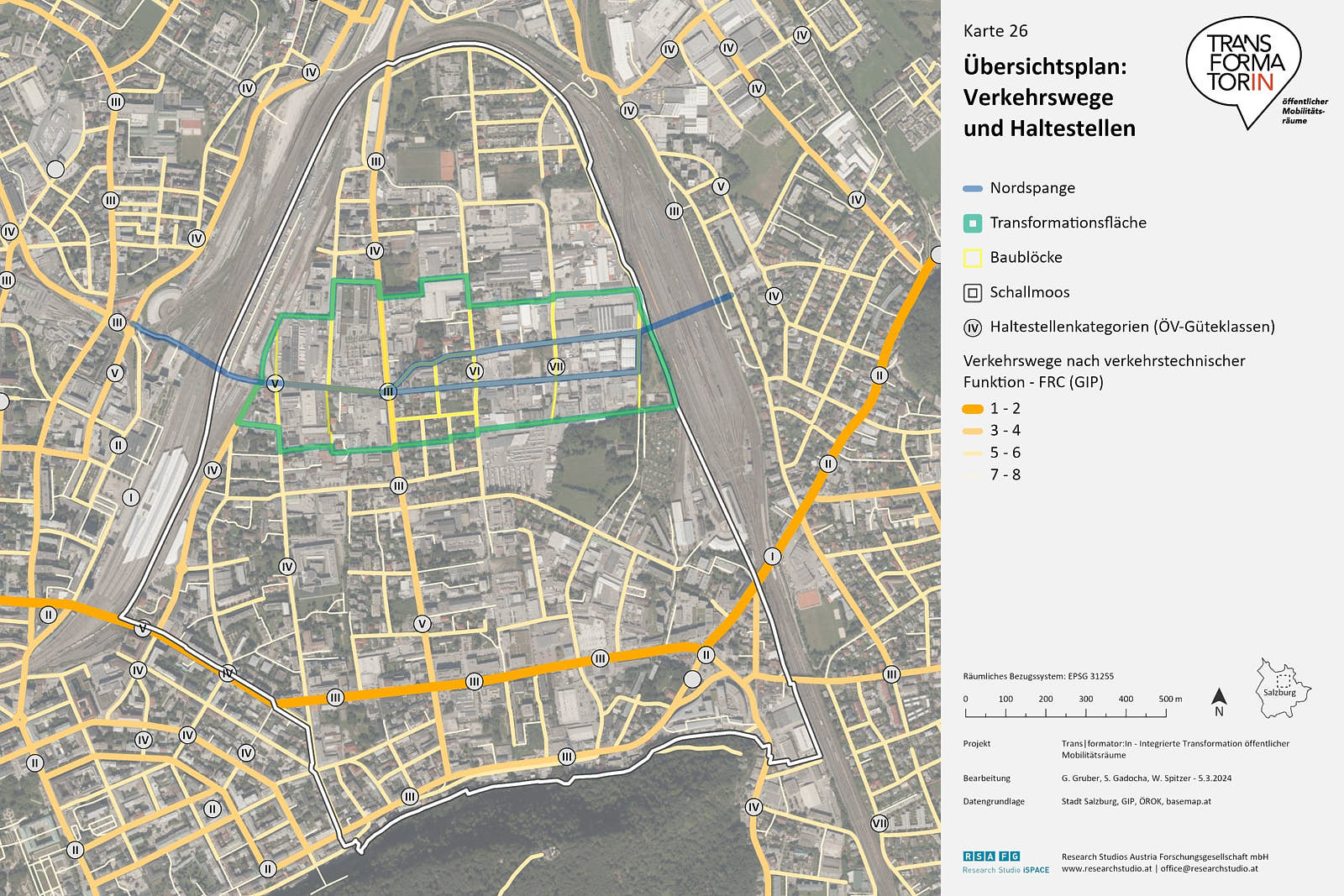The height and width of the screenshot is (896, 1344).
Task: Click 'Haltestellenkategorien (ÖV-Güteklassen)' label
Action: coord(1132,327)
